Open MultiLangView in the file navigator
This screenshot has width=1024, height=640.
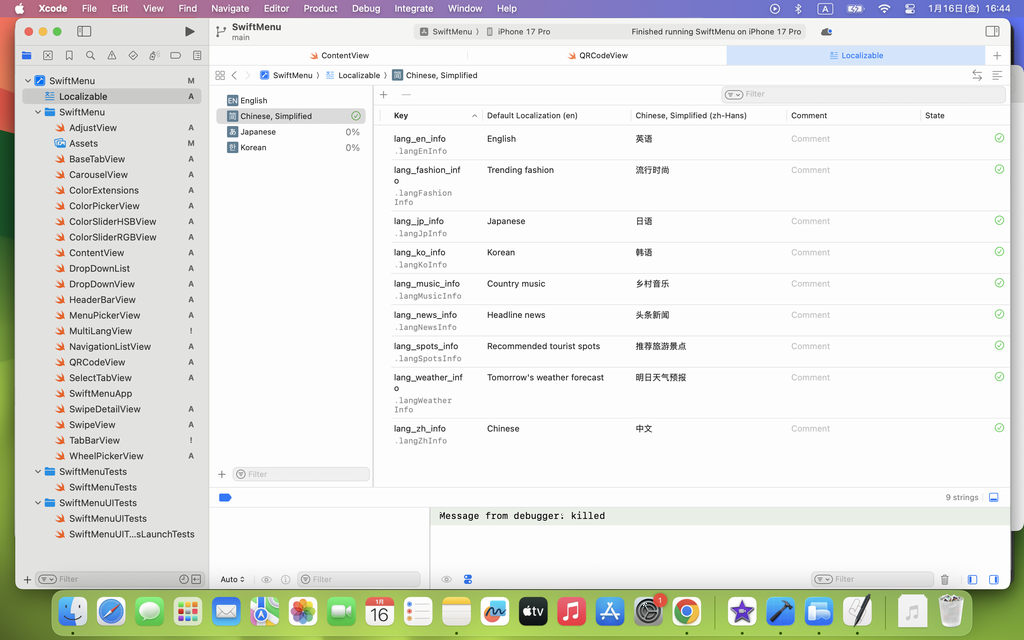pos(100,331)
